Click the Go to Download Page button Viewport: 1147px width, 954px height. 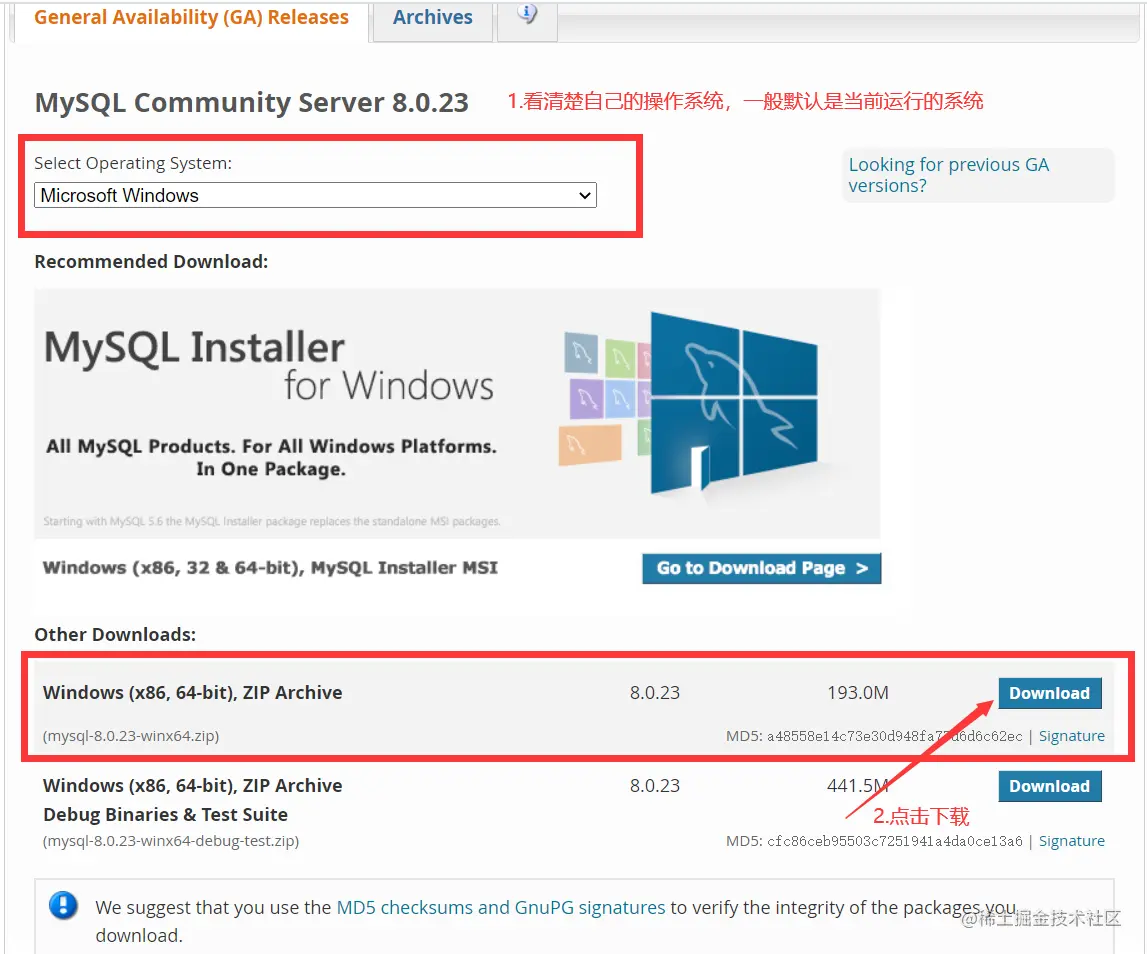(761, 568)
